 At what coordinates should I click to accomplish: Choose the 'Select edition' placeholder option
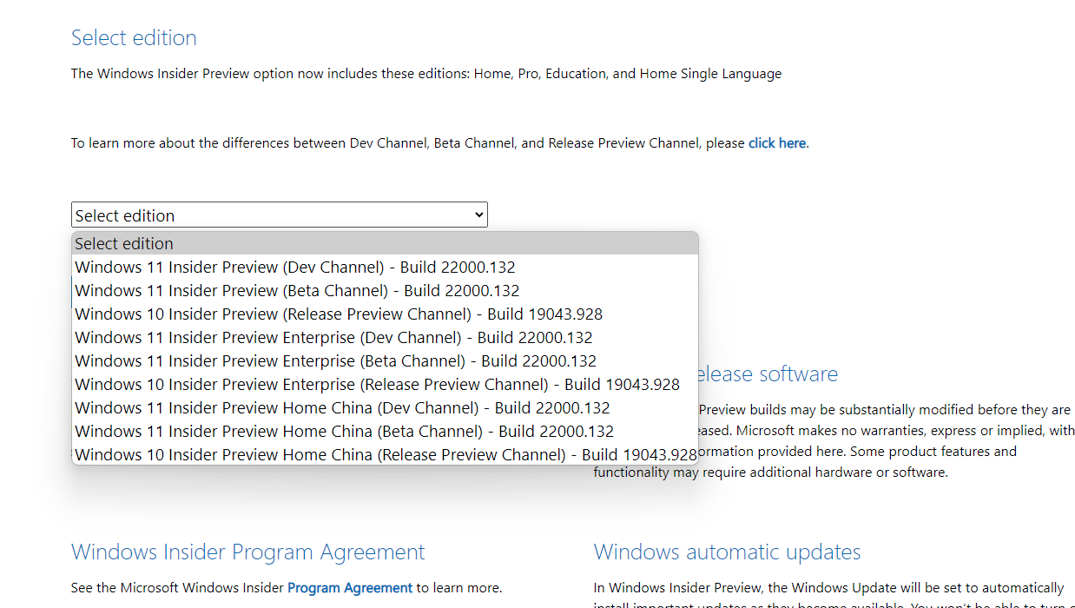point(385,243)
